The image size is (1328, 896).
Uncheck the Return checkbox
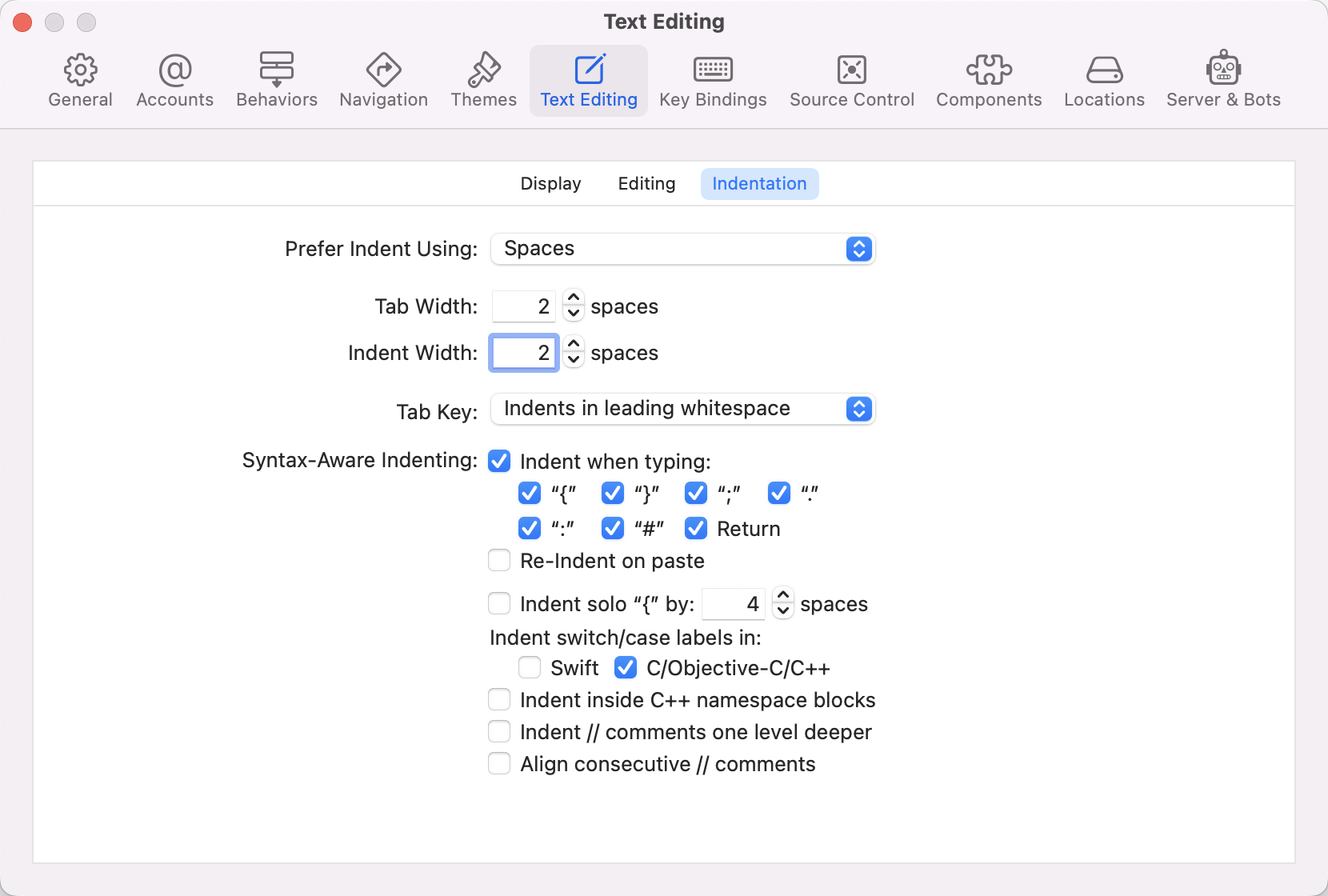tap(696, 528)
